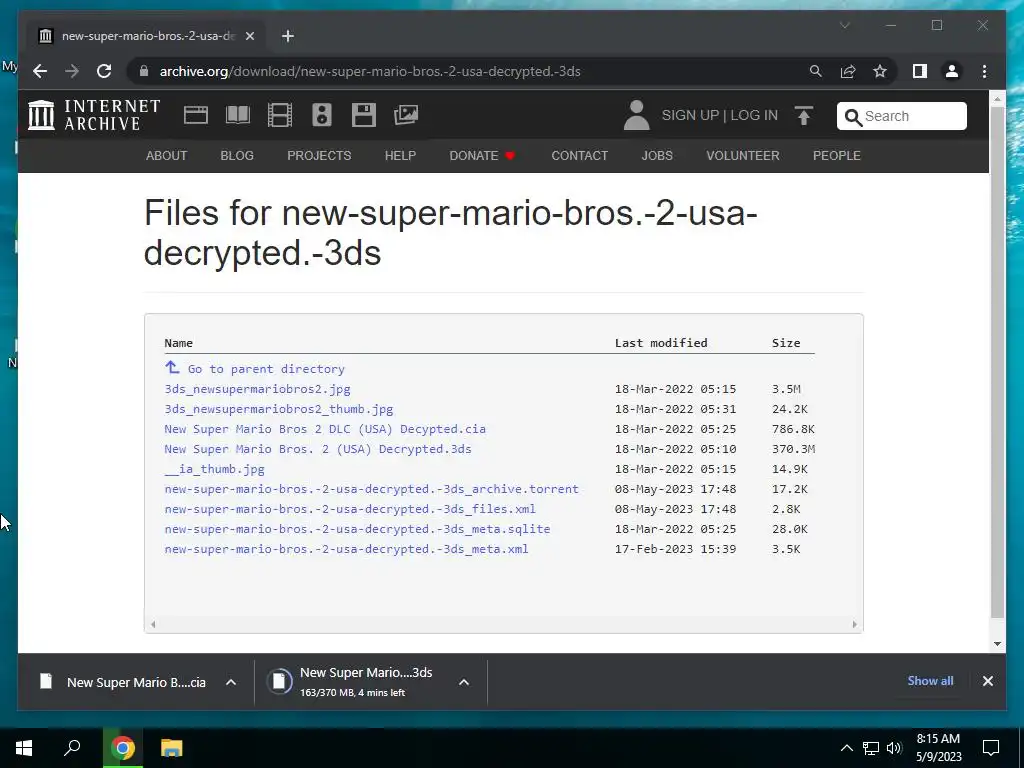This screenshot has height=768, width=1024.
Task: Go back with Chrome's back arrow
Action: 40,71
